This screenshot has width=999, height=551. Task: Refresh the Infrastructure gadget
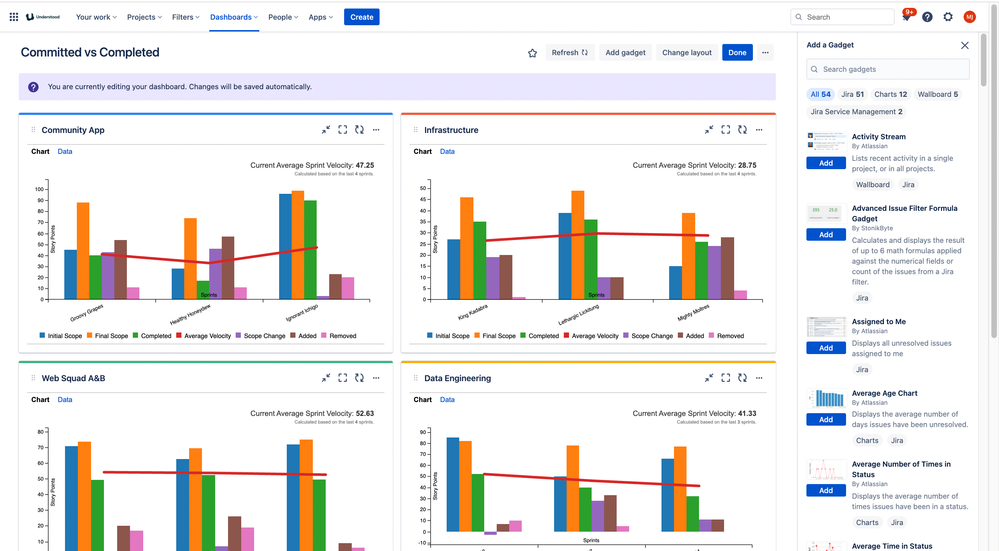coord(742,130)
